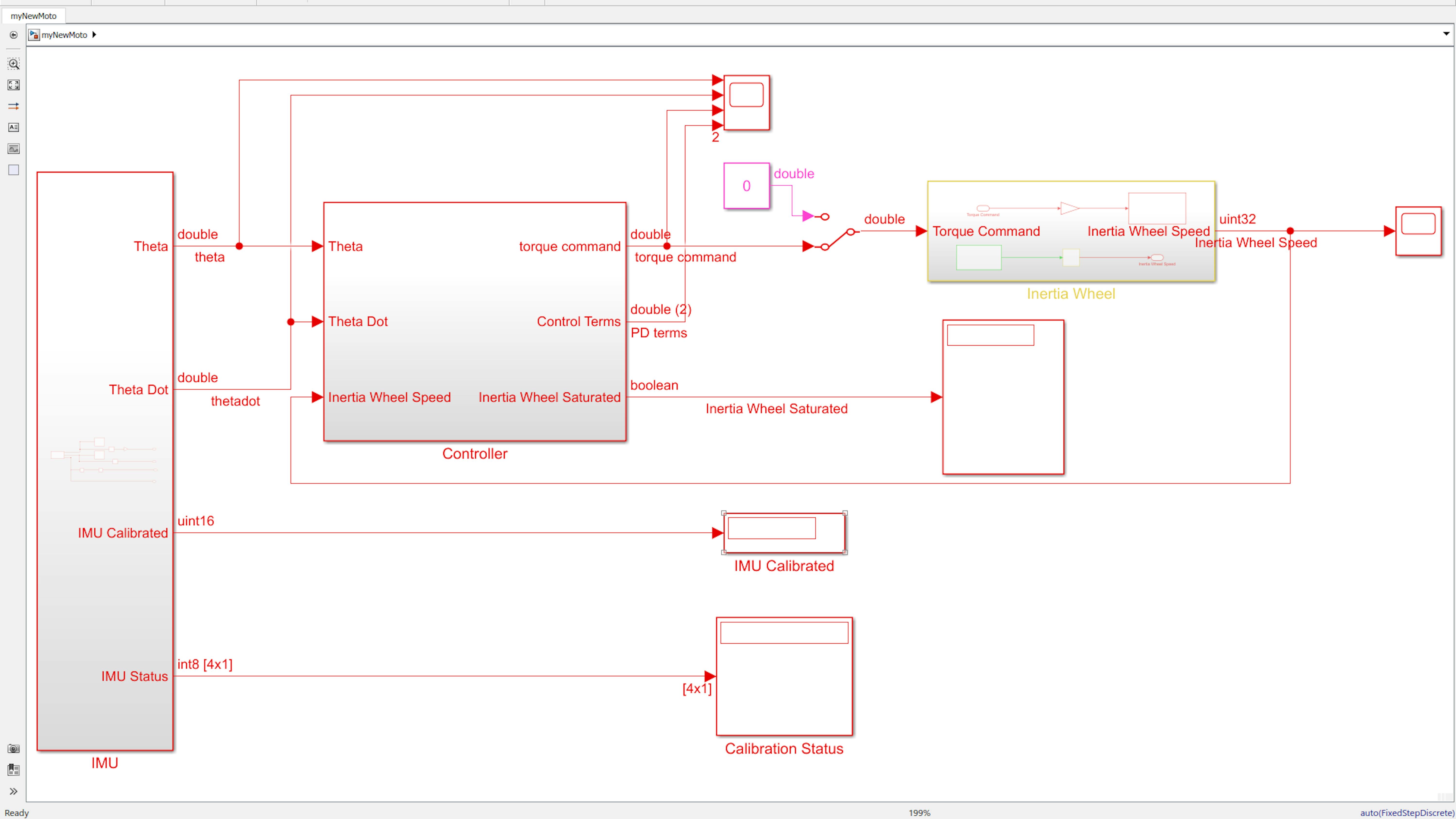Click the Fit to View icon
This screenshot has height=819, width=1456.
point(14,85)
